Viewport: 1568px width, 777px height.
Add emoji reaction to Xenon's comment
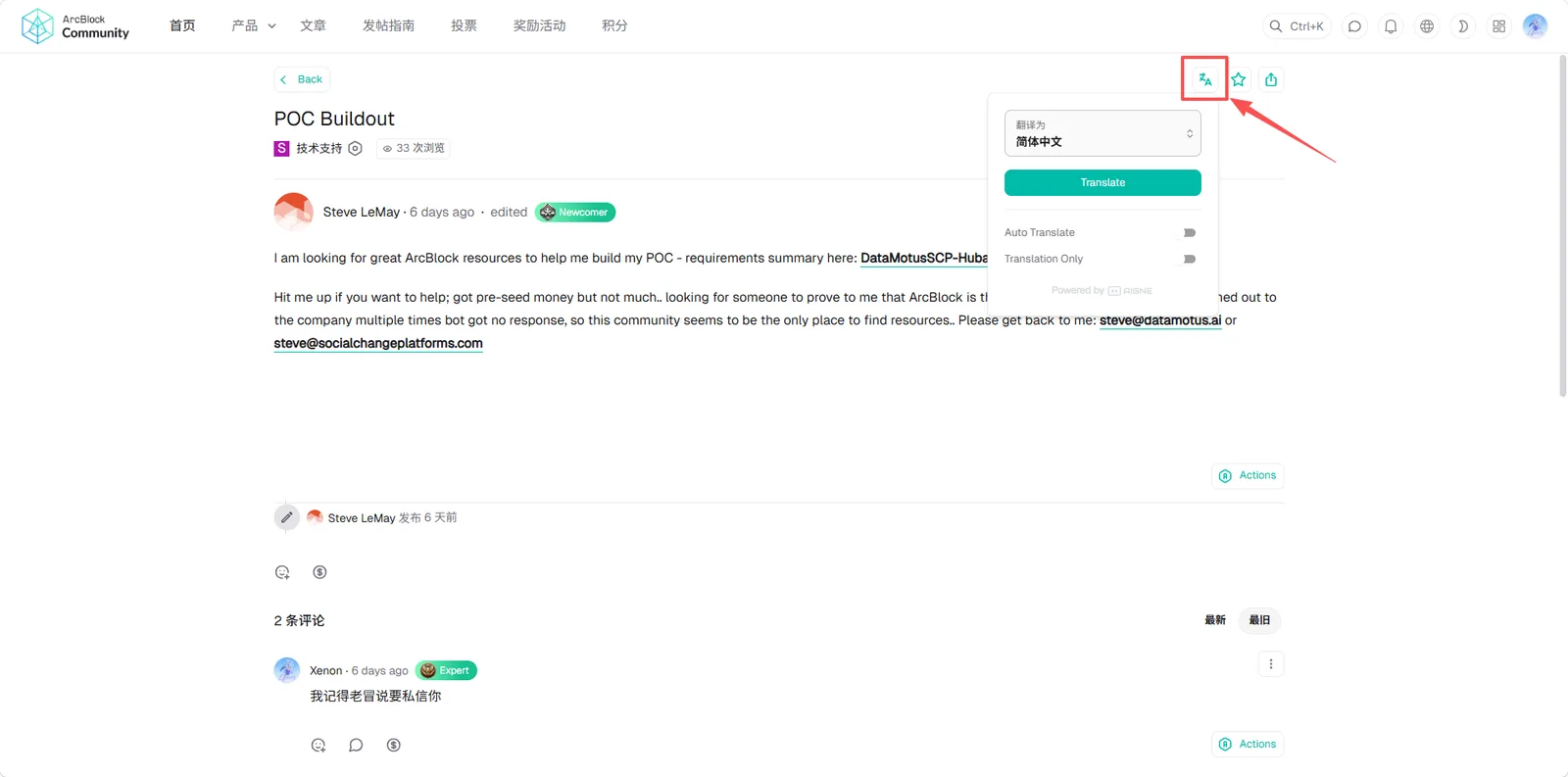pos(318,745)
